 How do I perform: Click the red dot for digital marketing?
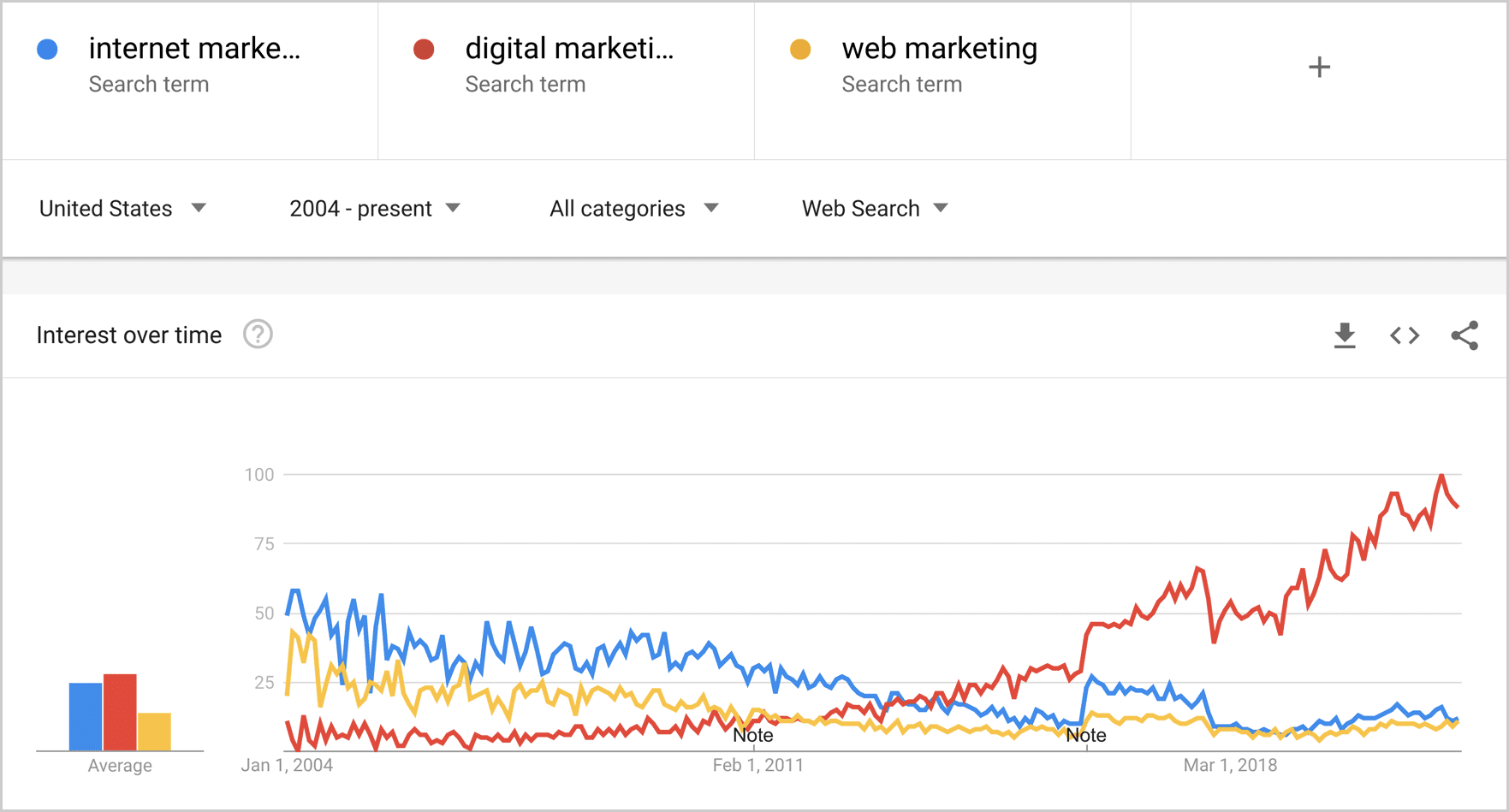pos(424,50)
